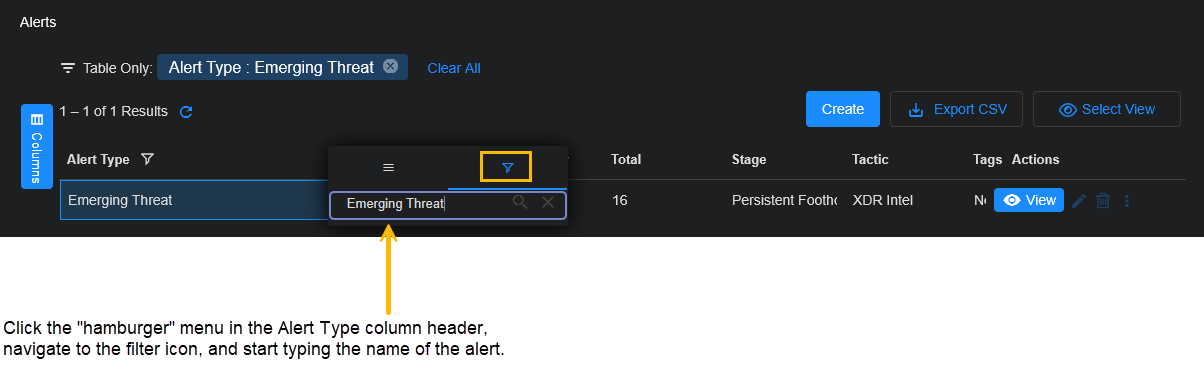Select the filter tab in the popup
The height and width of the screenshot is (373, 1204).
(x=507, y=168)
